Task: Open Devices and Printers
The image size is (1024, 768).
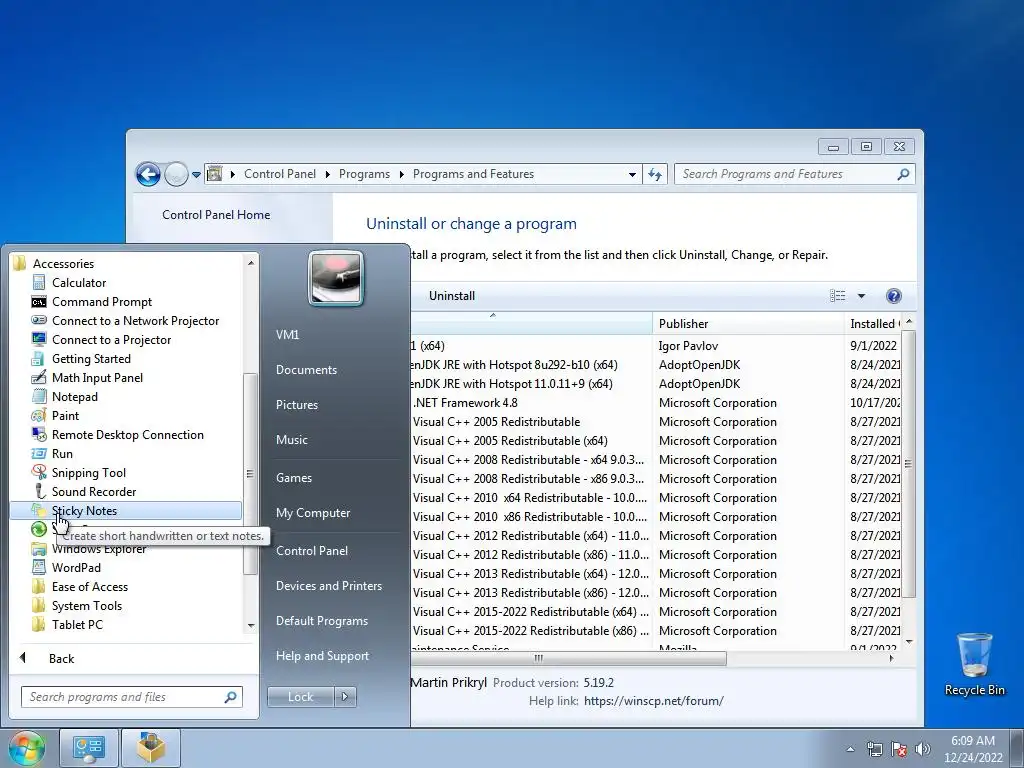Action: [x=328, y=586]
